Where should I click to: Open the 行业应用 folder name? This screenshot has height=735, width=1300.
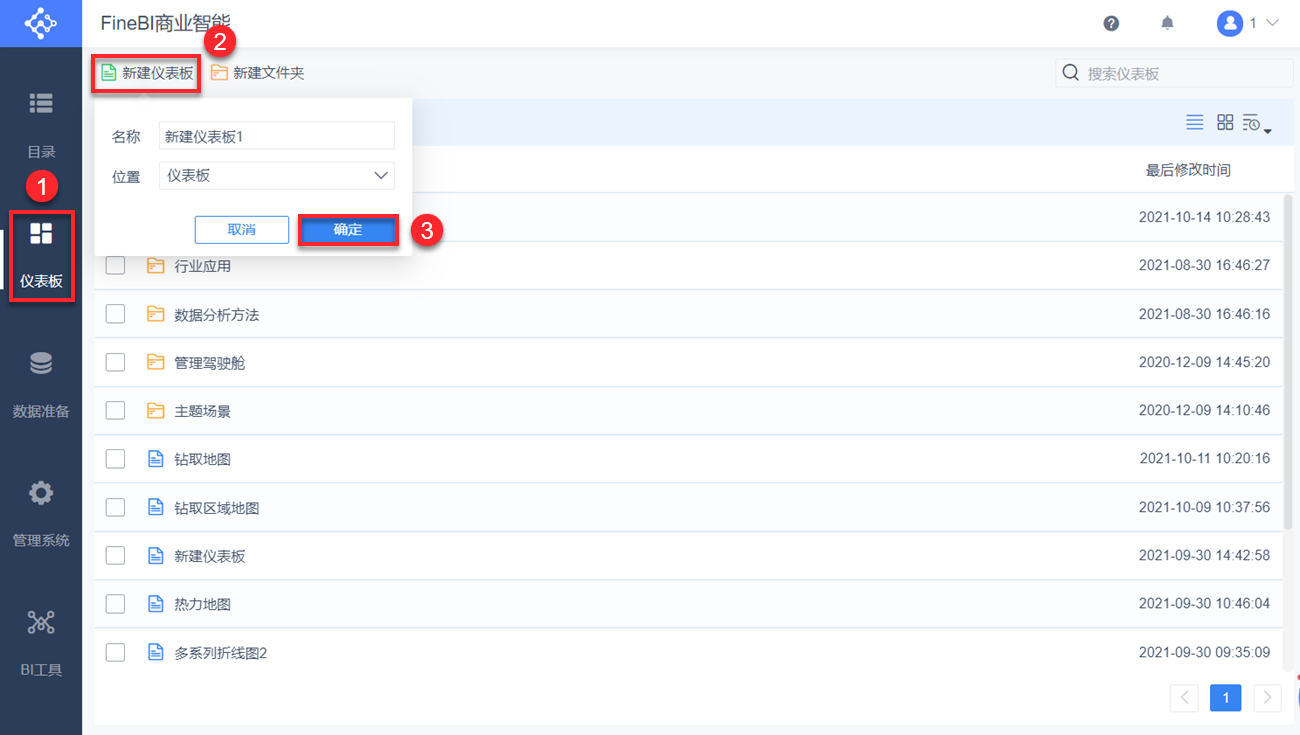203,266
